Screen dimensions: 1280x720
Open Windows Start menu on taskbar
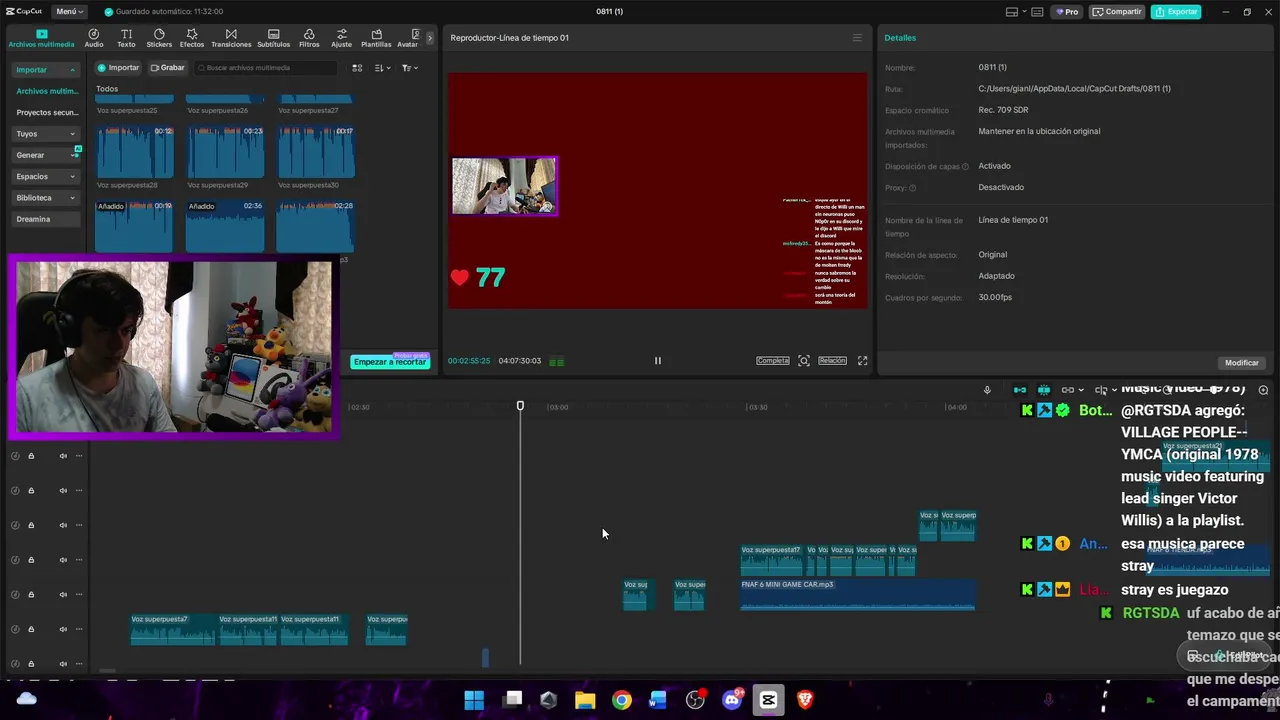point(474,700)
